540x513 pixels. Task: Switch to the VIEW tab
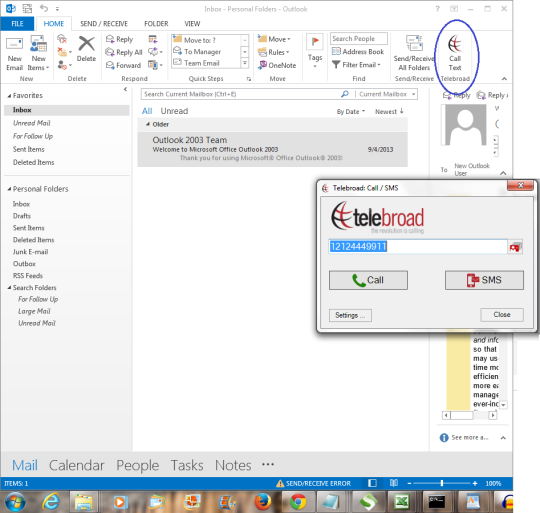click(x=192, y=24)
